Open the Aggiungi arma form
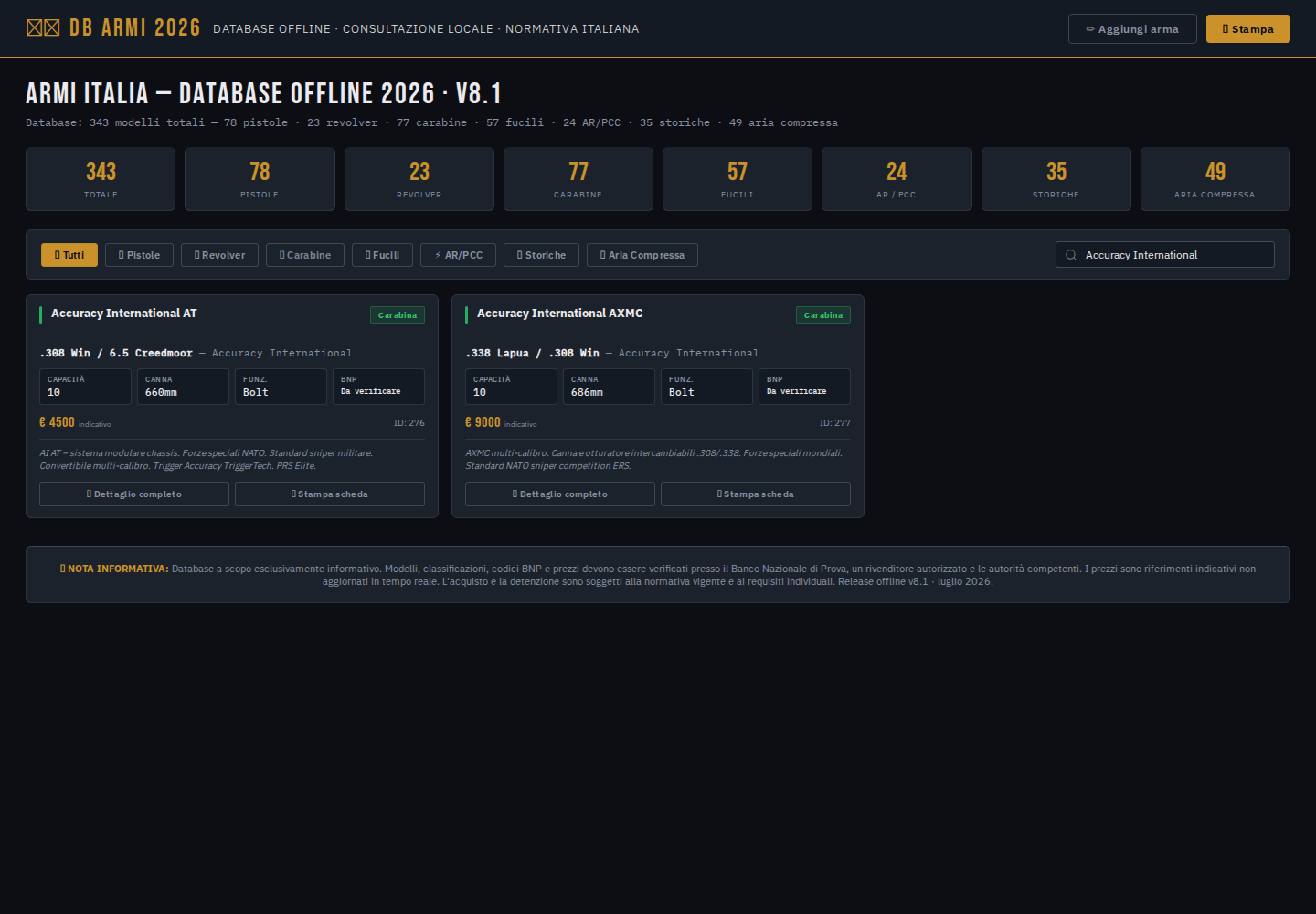Viewport: 1316px width, 914px height. tap(1132, 29)
